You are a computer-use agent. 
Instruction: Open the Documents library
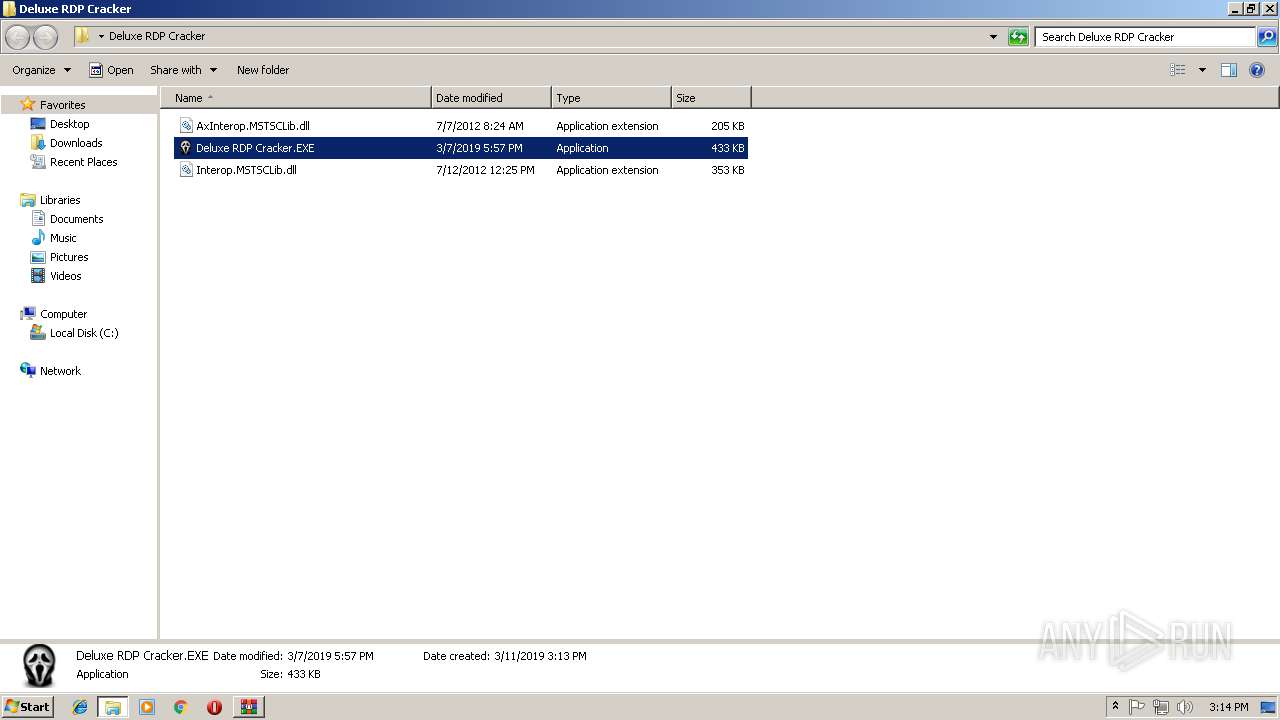(76, 219)
